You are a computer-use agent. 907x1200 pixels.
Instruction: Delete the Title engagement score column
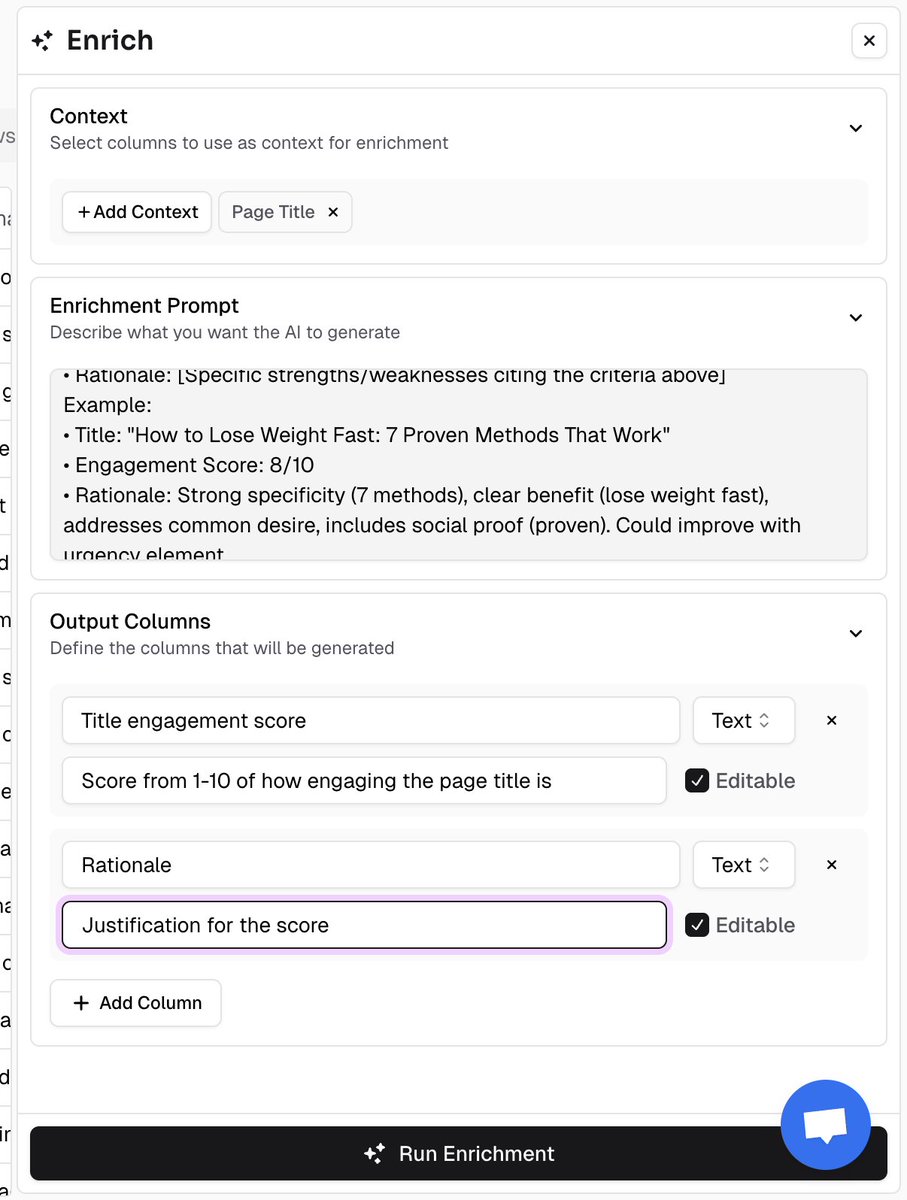831,720
